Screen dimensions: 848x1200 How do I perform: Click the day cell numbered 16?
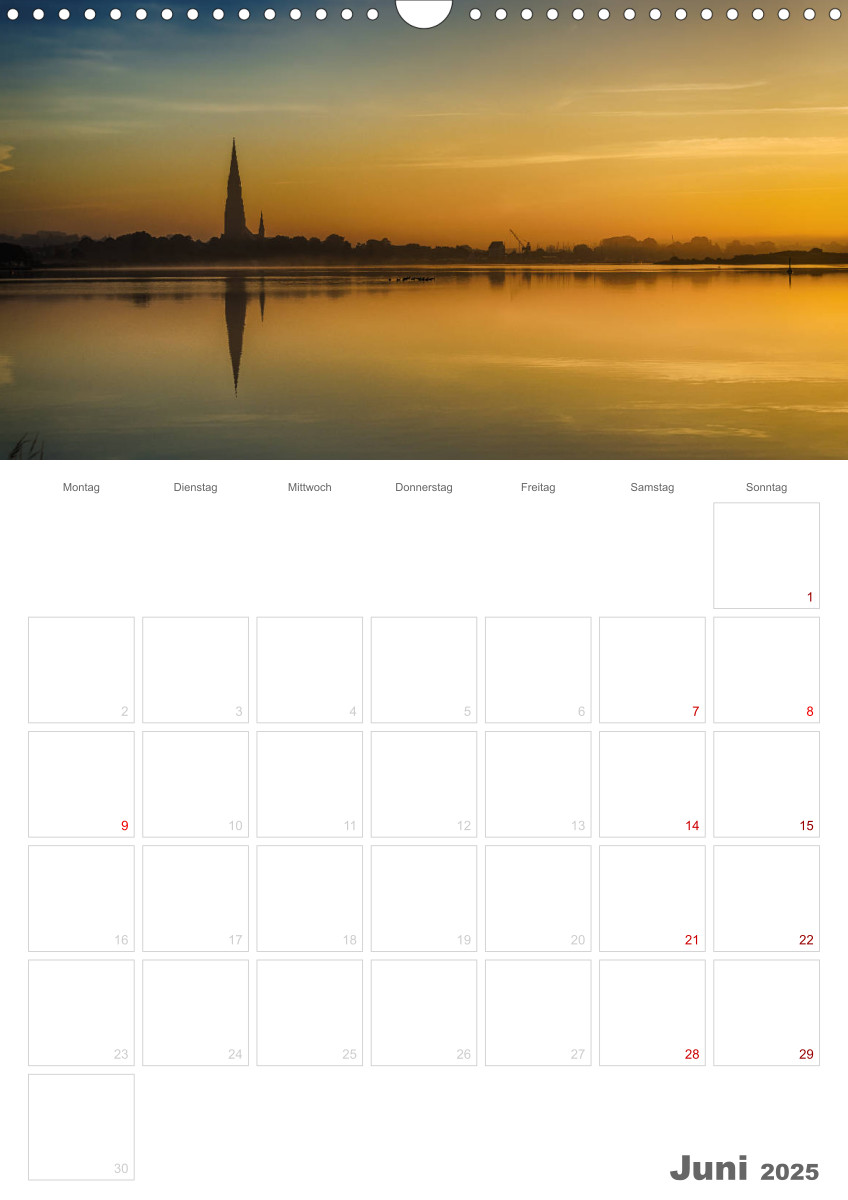click(81, 898)
